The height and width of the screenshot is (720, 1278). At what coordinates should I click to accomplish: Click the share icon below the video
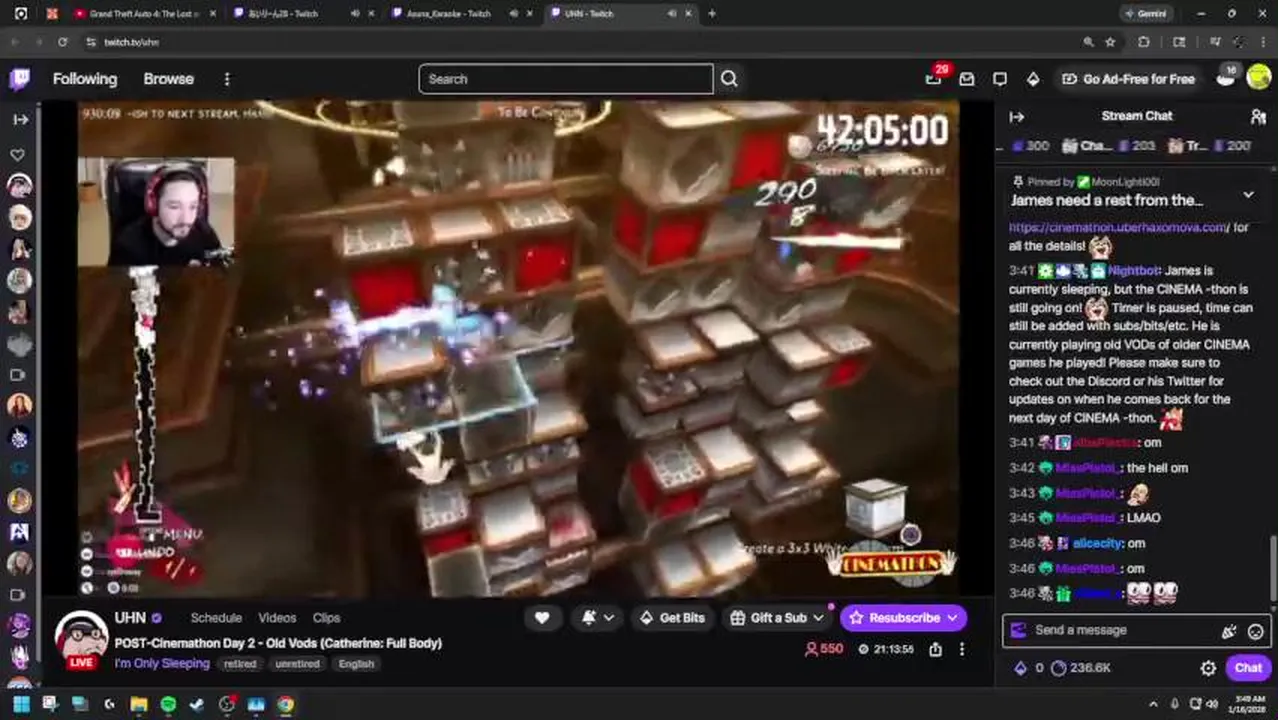(935, 649)
